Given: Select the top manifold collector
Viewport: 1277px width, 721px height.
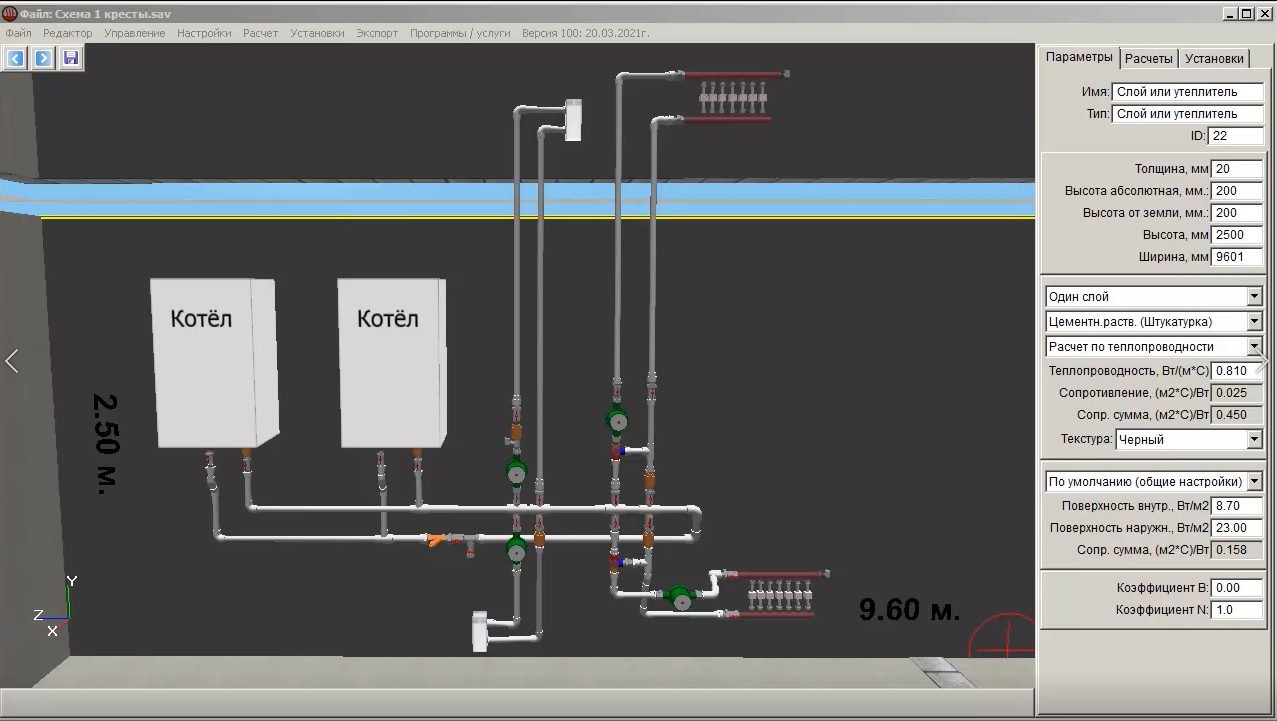Looking at the screenshot, I should click(x=733, y=96).
